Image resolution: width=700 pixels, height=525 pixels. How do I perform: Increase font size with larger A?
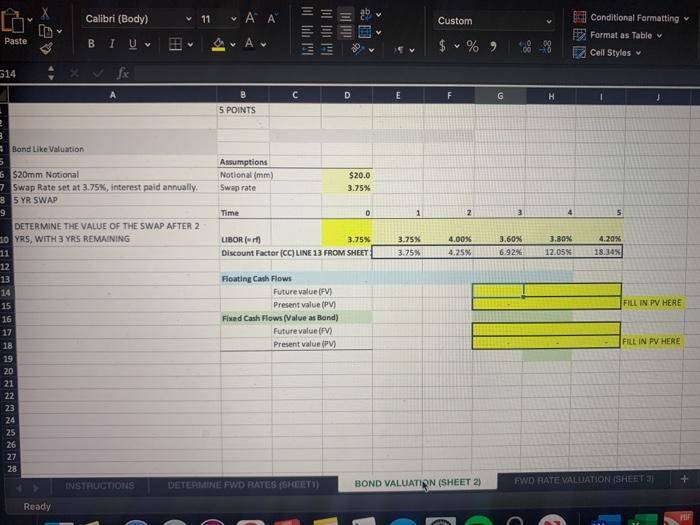(x=250, y=18)
